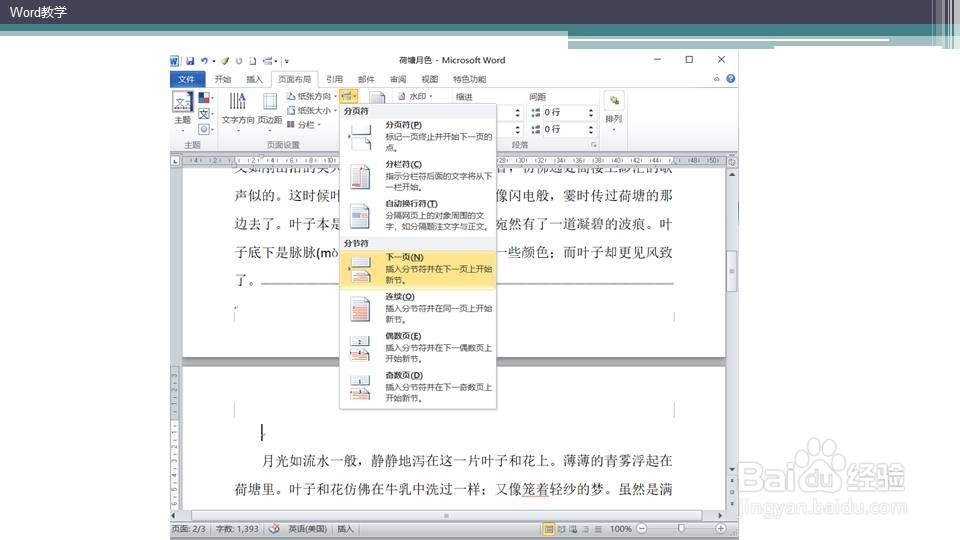The width and height of the screenshot is (960, 540).
Task: Click the horizontal scrollbar right arrow
Action: pyautogui.click(x=721, y=516)
